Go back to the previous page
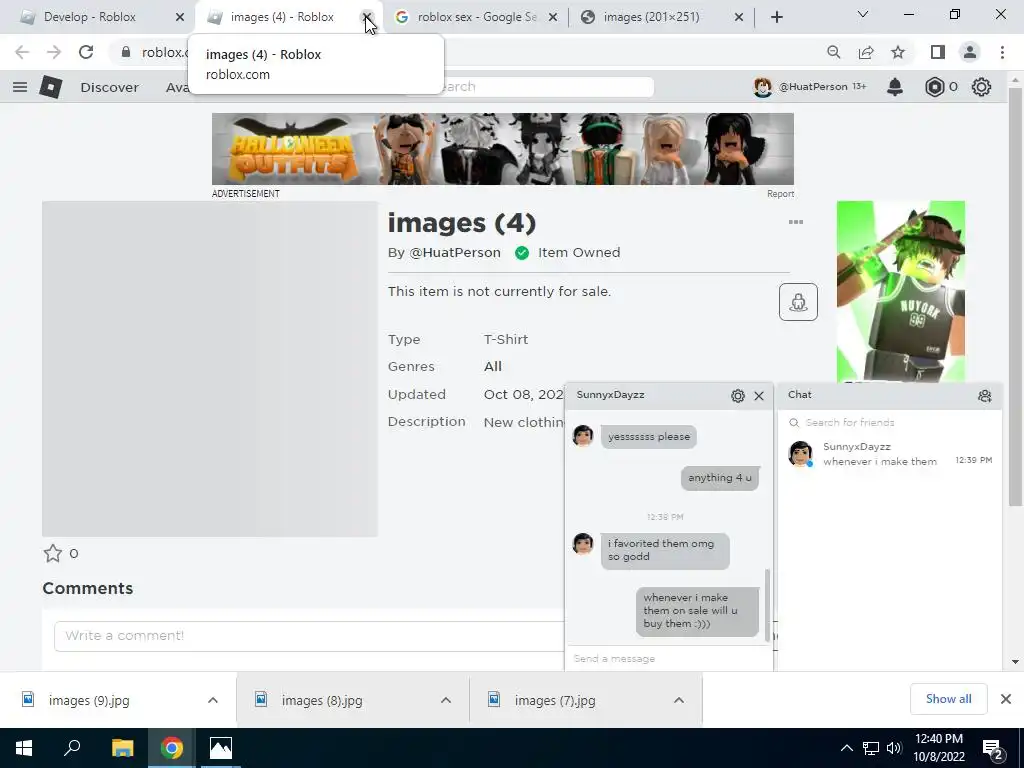 [22, 52]
